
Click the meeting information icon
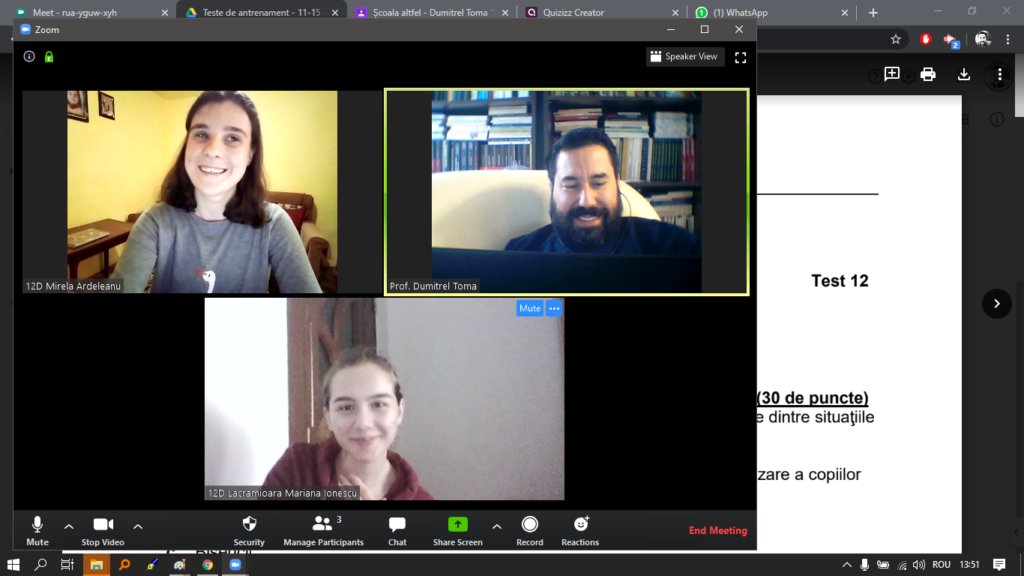tap(29, 57)
